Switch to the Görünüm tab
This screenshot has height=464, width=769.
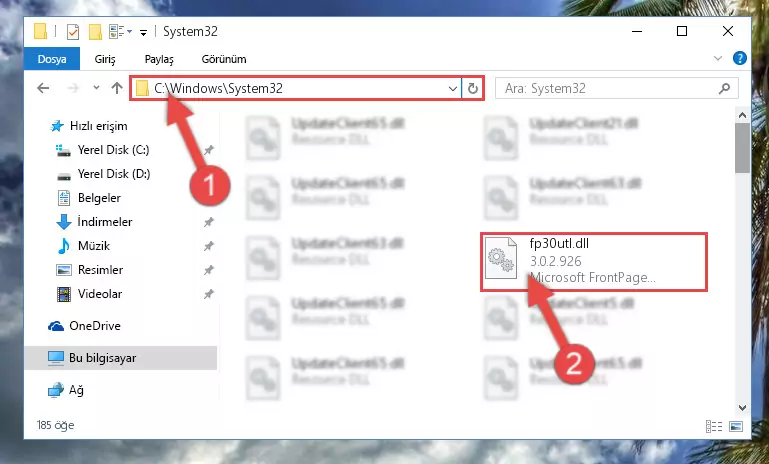224,59
